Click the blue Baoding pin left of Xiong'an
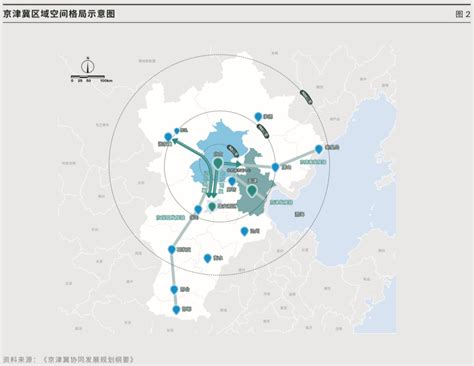Screen dimensions: 474x366 click(198, 209)
